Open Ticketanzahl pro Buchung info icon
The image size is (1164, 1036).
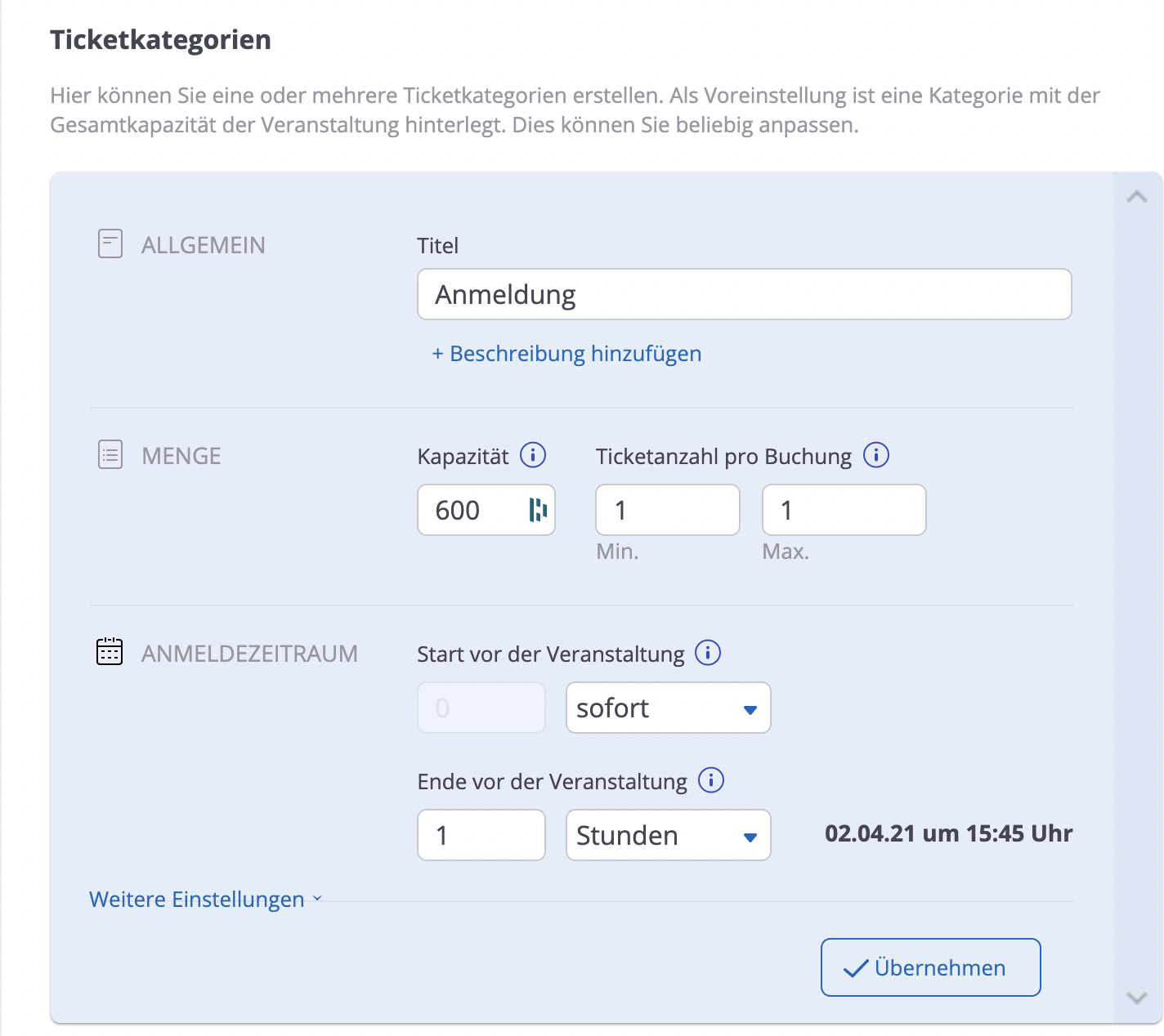876,455
